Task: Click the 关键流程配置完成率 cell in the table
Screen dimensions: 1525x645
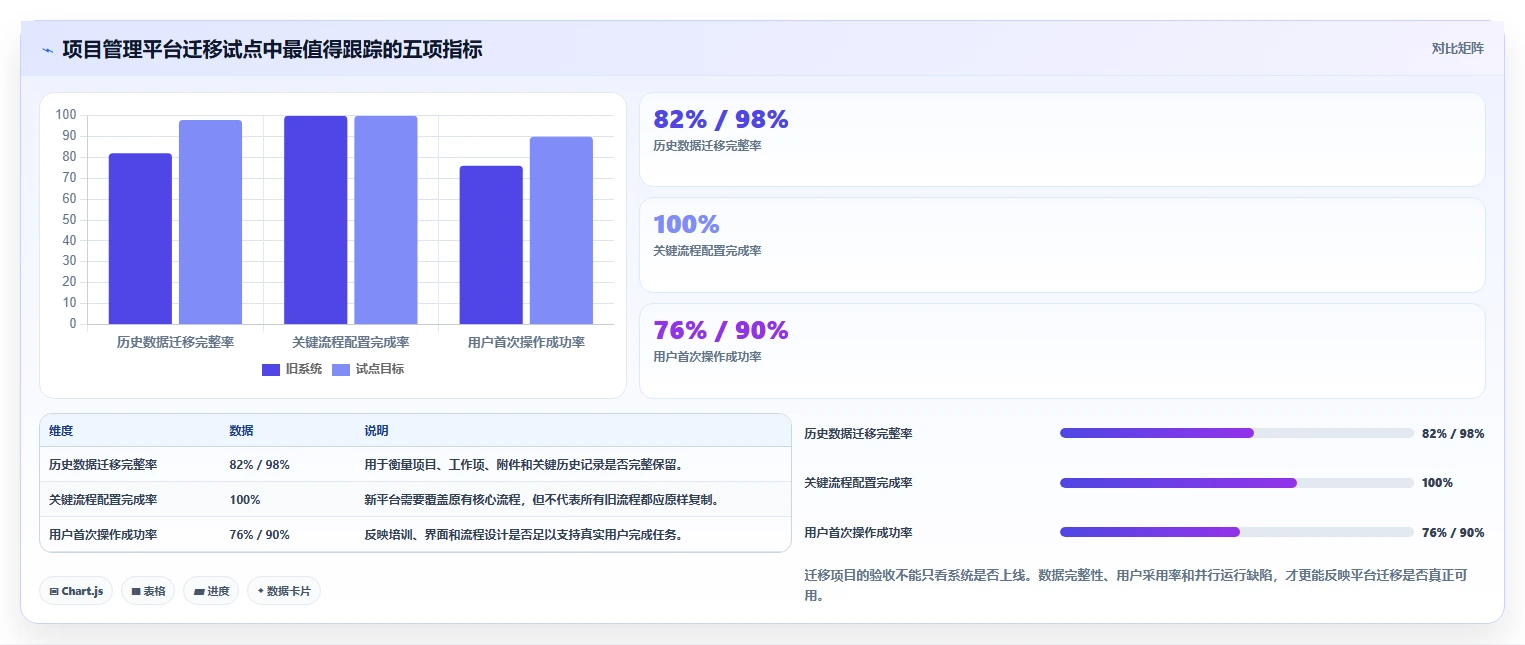Action: (103, 500)
